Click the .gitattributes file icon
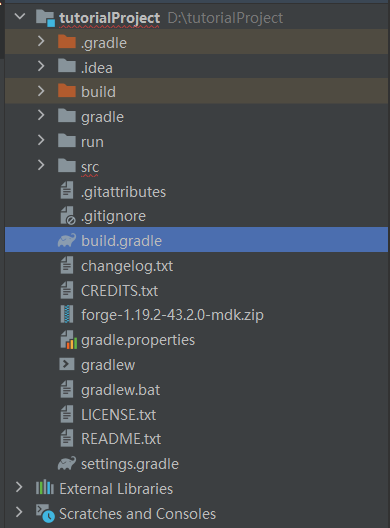 (67, 190)
